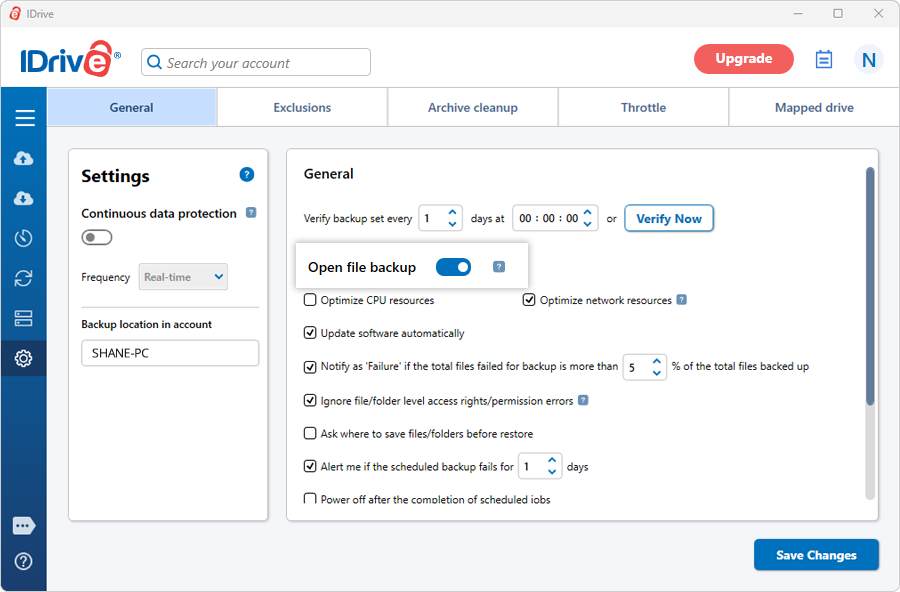This screenshot has width=900, height=592.
Task: Click the search magnifier icon
Action: click(x=154, y=62)
